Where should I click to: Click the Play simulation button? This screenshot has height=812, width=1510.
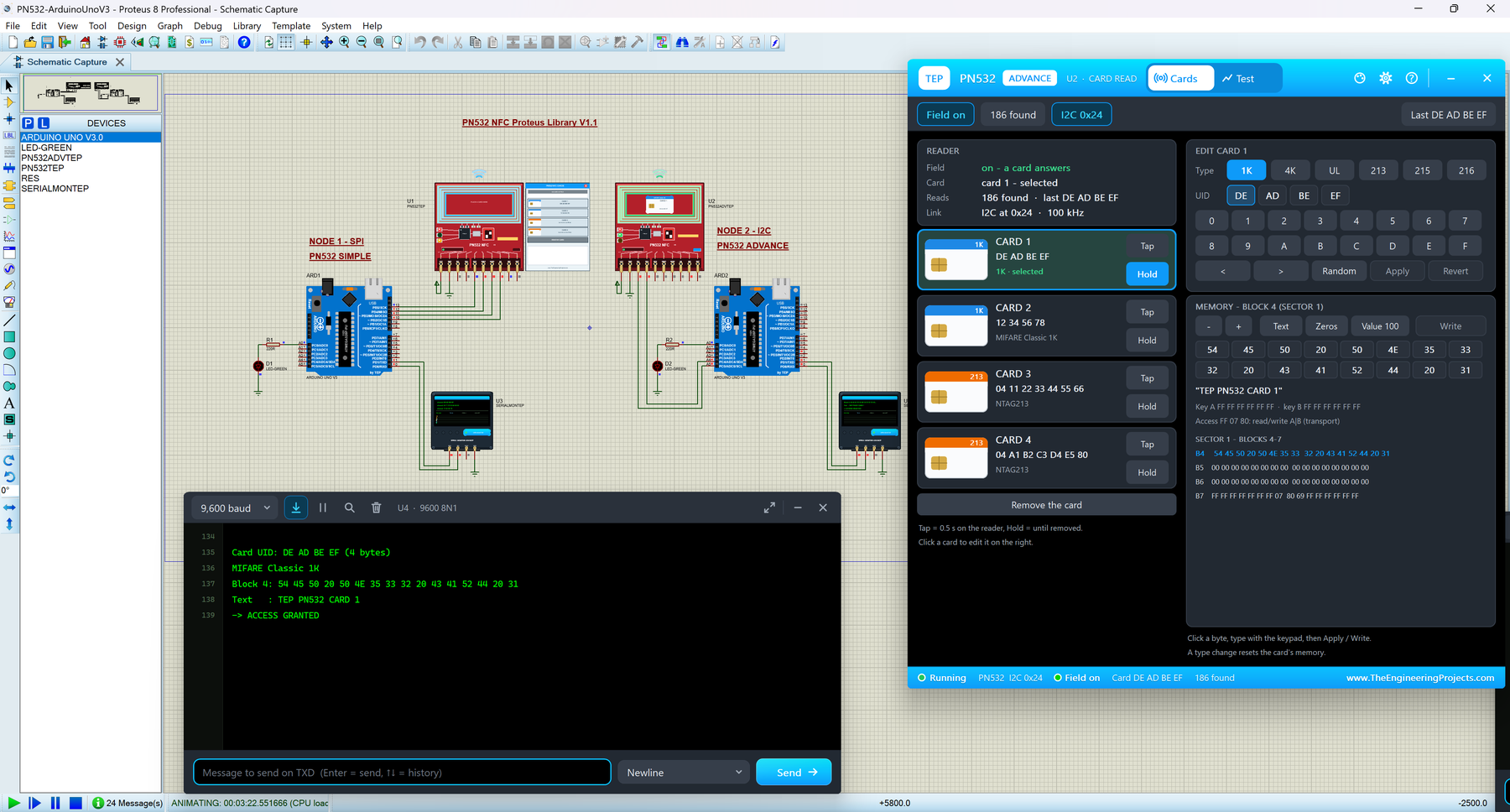[13, 803]
